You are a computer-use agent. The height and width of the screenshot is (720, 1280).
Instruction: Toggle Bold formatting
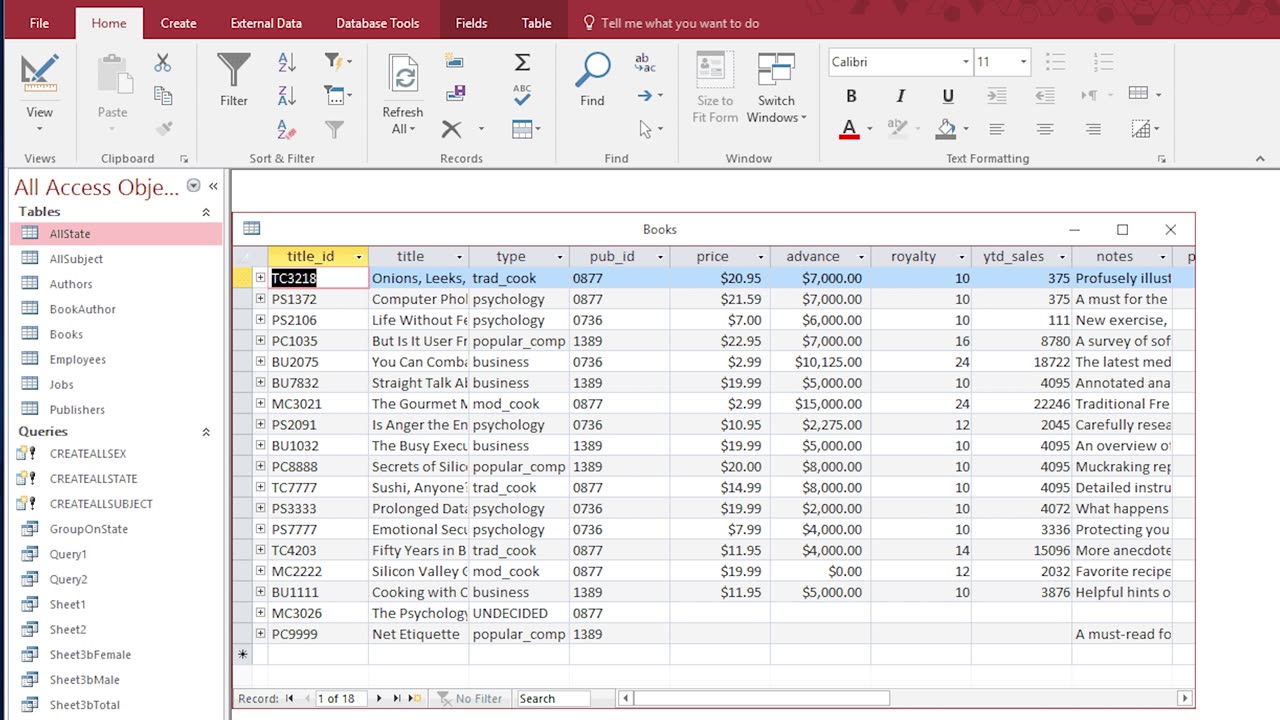click(x=851, y=96)
